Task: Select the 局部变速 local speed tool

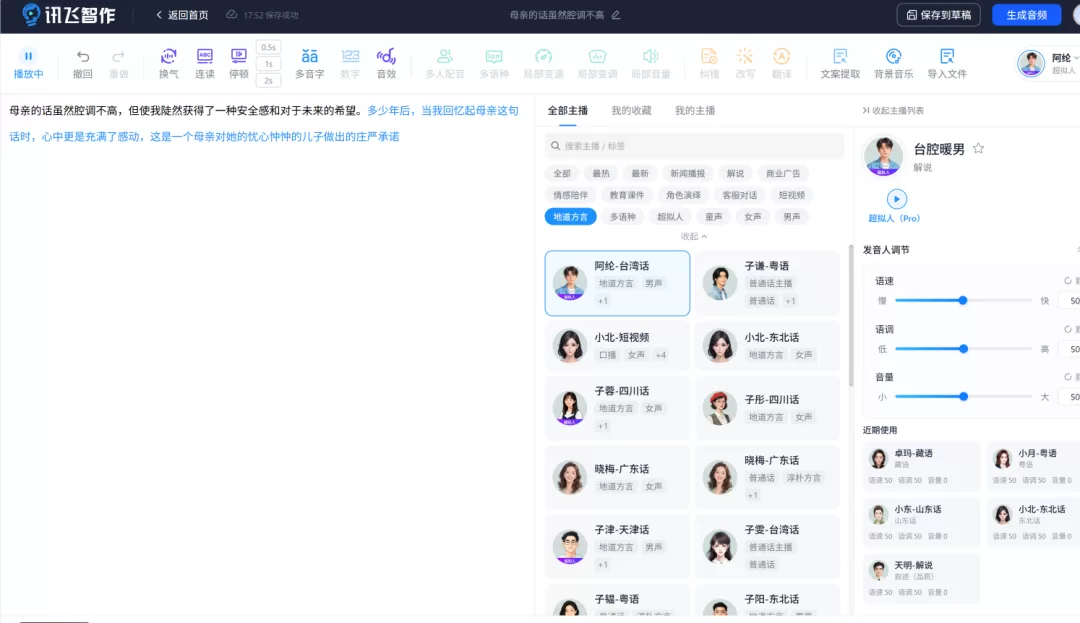Action: (x=543, y=63)
